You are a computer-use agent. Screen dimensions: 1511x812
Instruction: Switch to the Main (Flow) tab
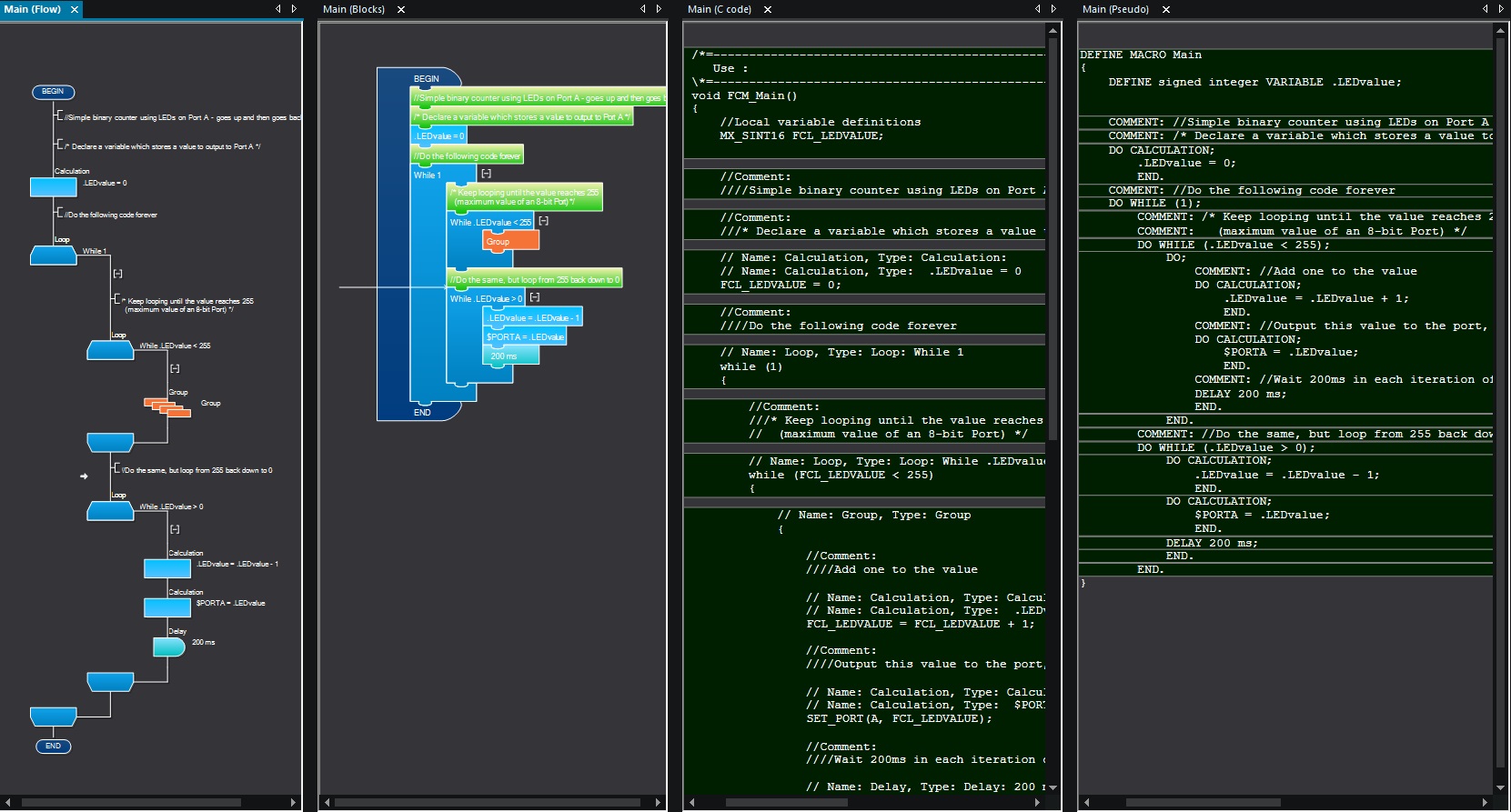[33, 9]
